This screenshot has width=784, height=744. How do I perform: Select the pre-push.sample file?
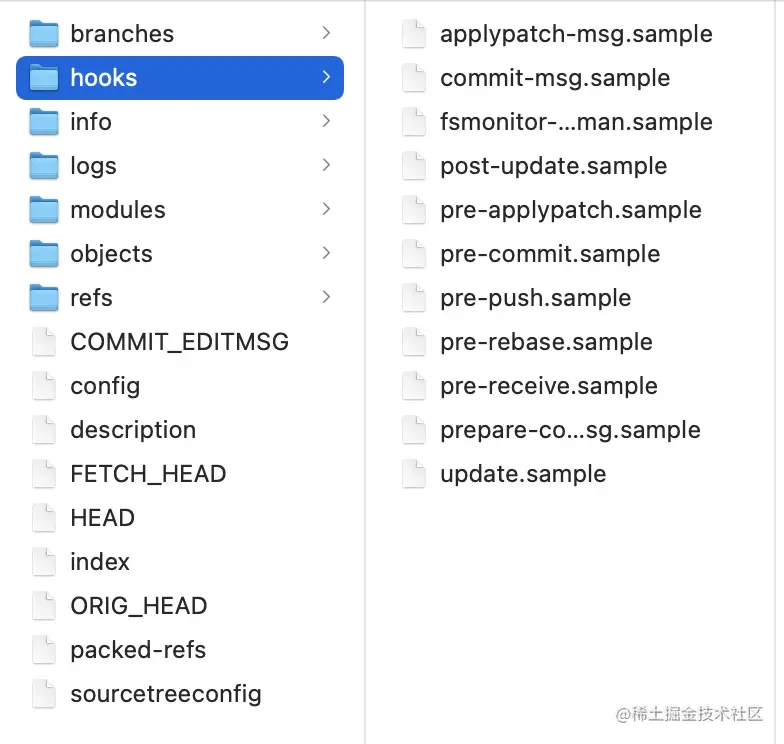535,298
